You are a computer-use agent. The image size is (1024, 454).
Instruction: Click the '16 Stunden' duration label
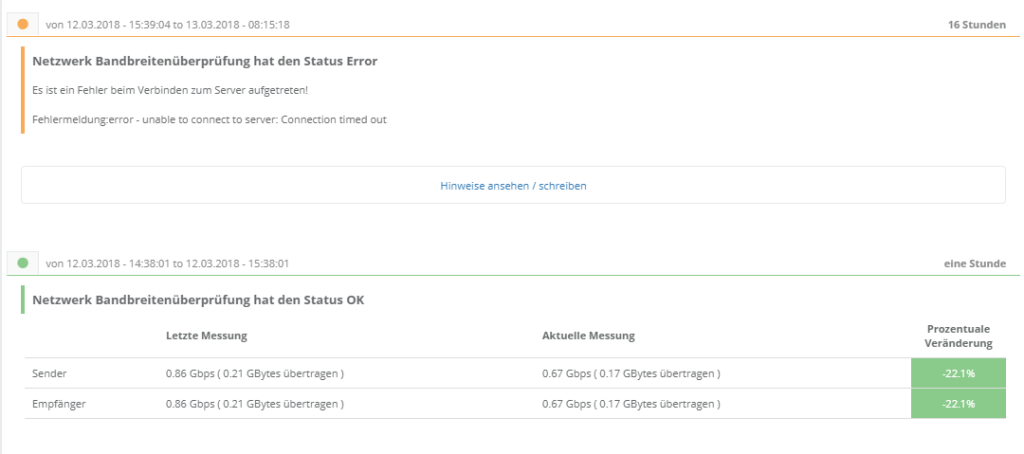976,24
